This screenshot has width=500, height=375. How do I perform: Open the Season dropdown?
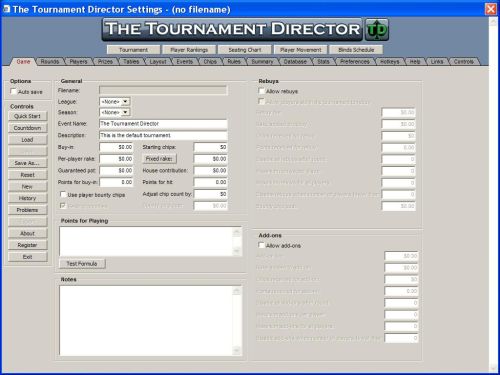[125, 112]
